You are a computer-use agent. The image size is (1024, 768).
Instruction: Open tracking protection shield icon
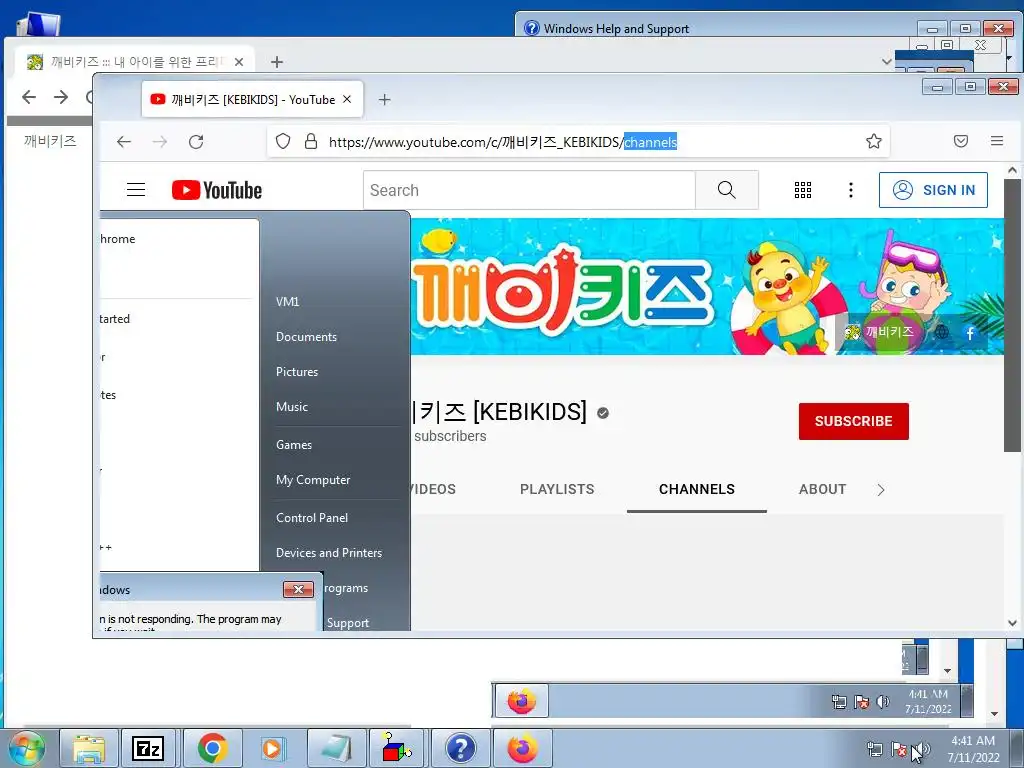pos(283,141)
